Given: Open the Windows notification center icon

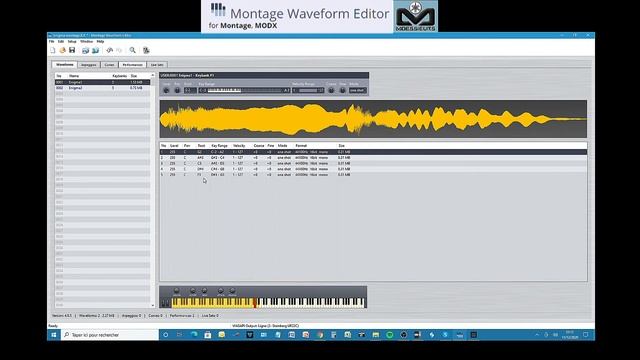Looking at the screenshot, I should [x=586, y=335].
